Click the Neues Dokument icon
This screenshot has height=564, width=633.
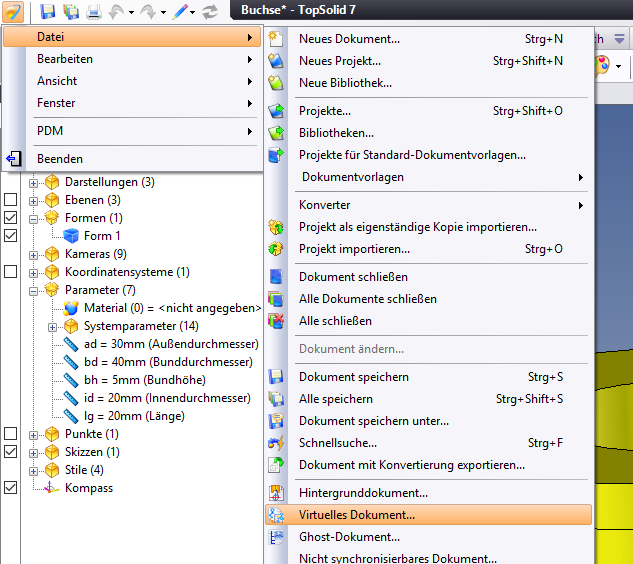pos(276,39)
